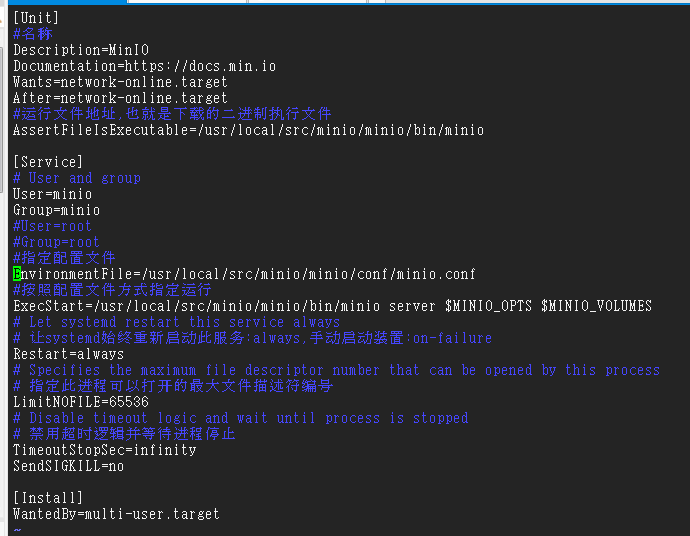Click the [Service] section header

(x=48, y=162)
